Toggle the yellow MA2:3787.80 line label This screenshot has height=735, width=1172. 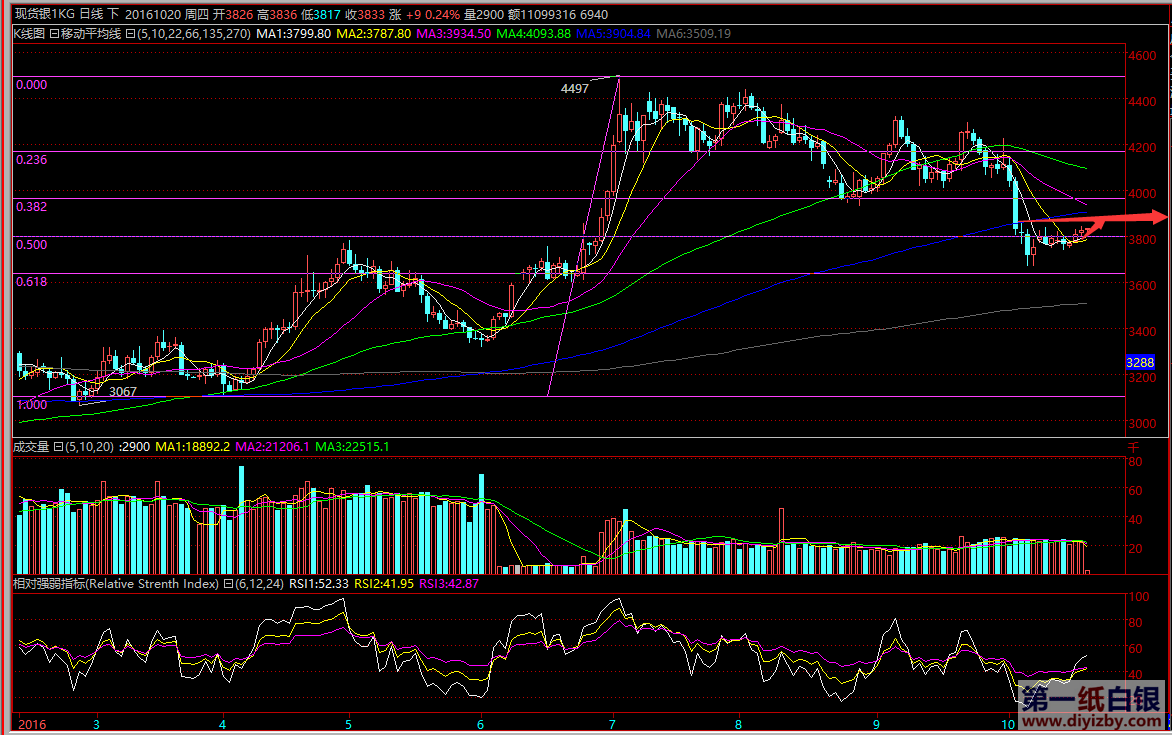click(x=373, y=33)
